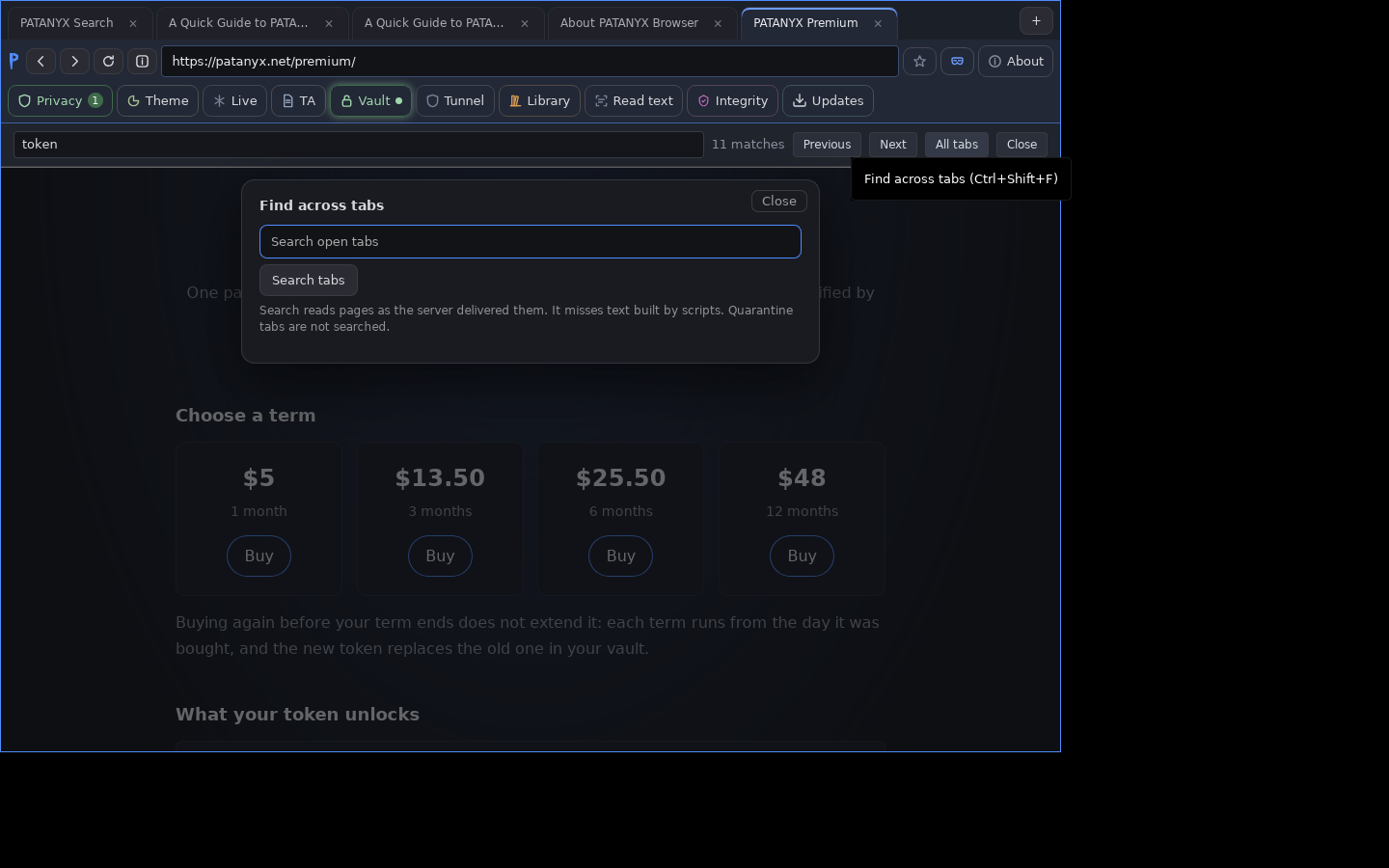Screen dimensions: 1389x868
Task: Close the About PATANYX Browser tab
Action: 718,23
